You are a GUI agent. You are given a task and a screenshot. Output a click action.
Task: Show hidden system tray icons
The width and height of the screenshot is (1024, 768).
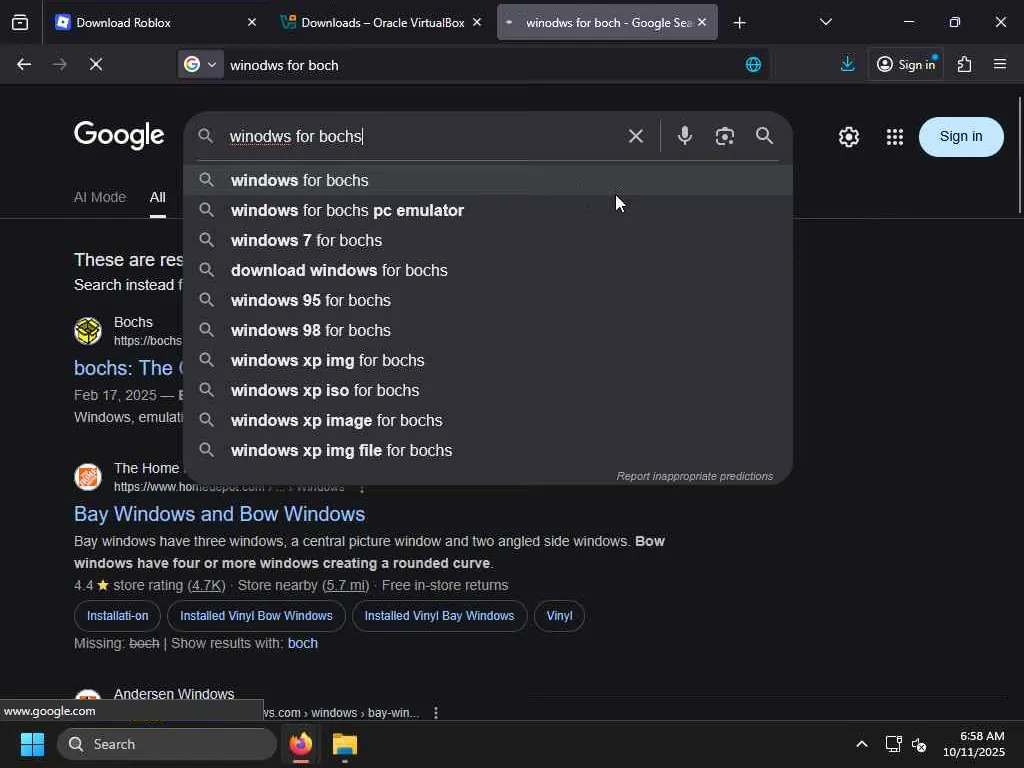click(861, 744)
